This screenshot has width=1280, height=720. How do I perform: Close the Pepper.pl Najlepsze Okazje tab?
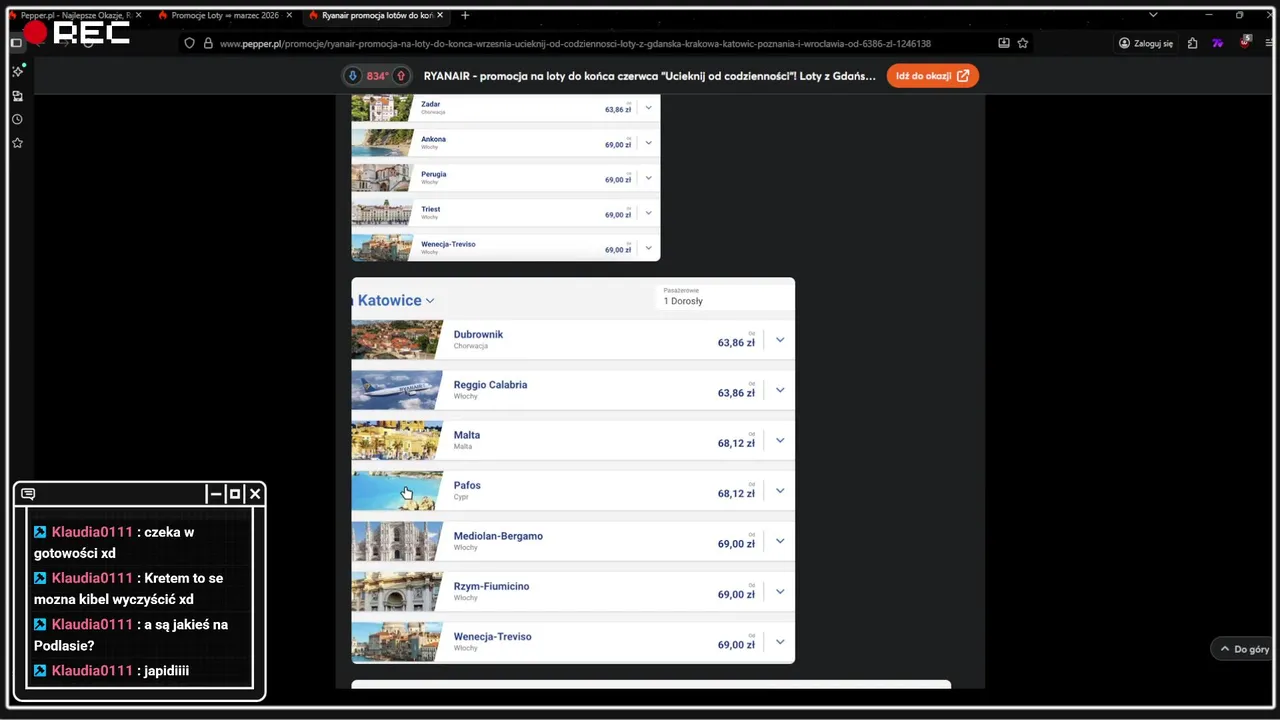[x=137, y=15]
